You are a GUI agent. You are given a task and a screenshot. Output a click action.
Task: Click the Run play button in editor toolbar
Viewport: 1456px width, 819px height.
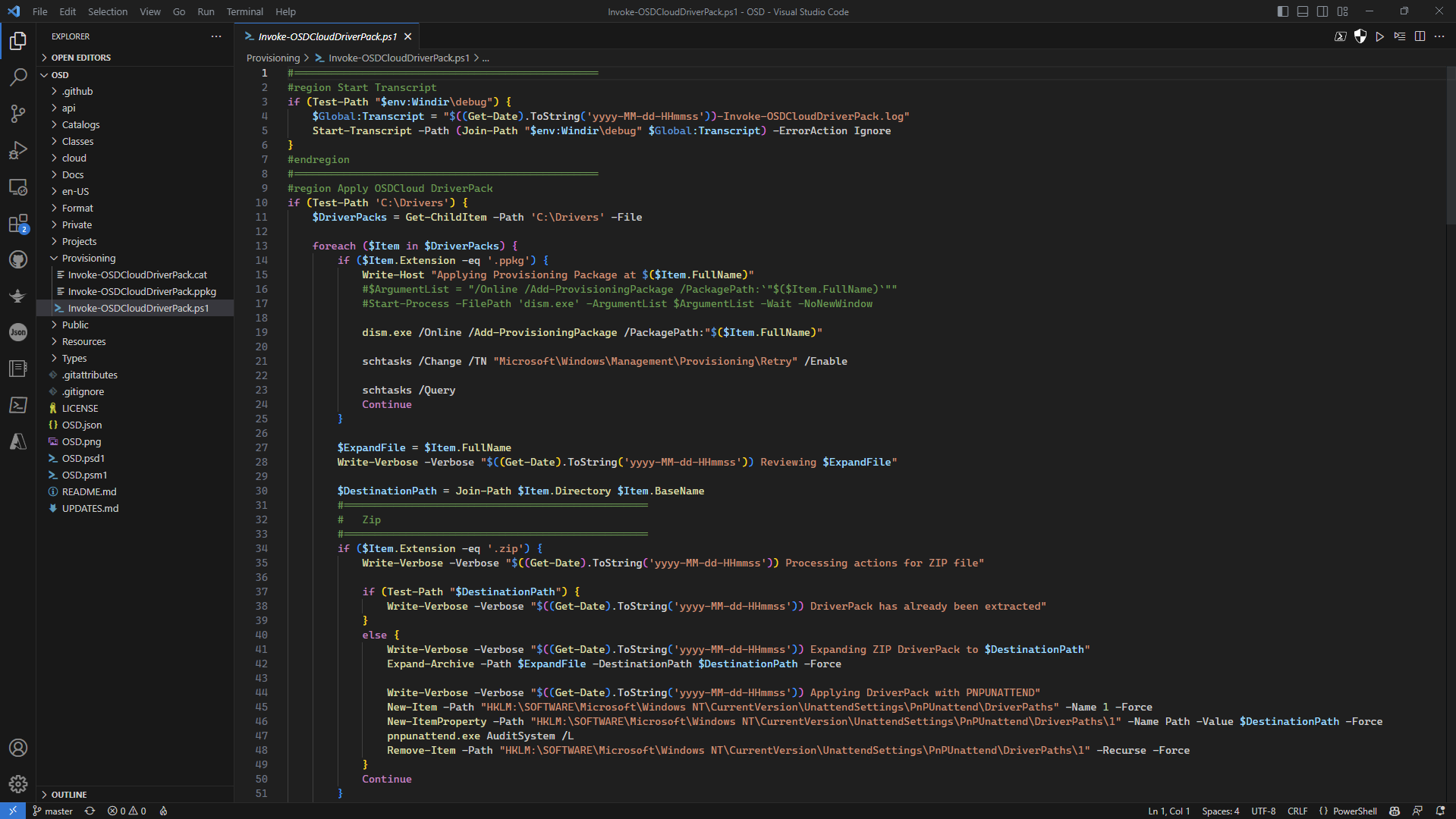coord(1380,36)
